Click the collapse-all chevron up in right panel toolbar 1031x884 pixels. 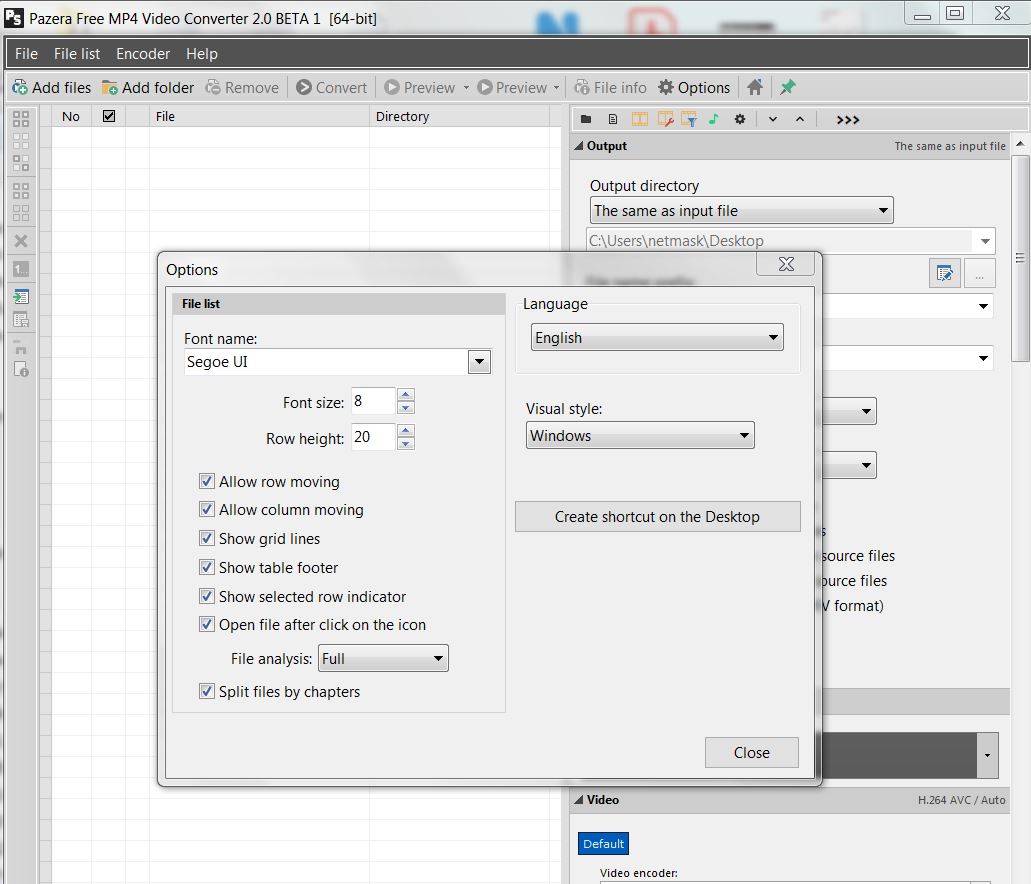click(x=800, y=119)
